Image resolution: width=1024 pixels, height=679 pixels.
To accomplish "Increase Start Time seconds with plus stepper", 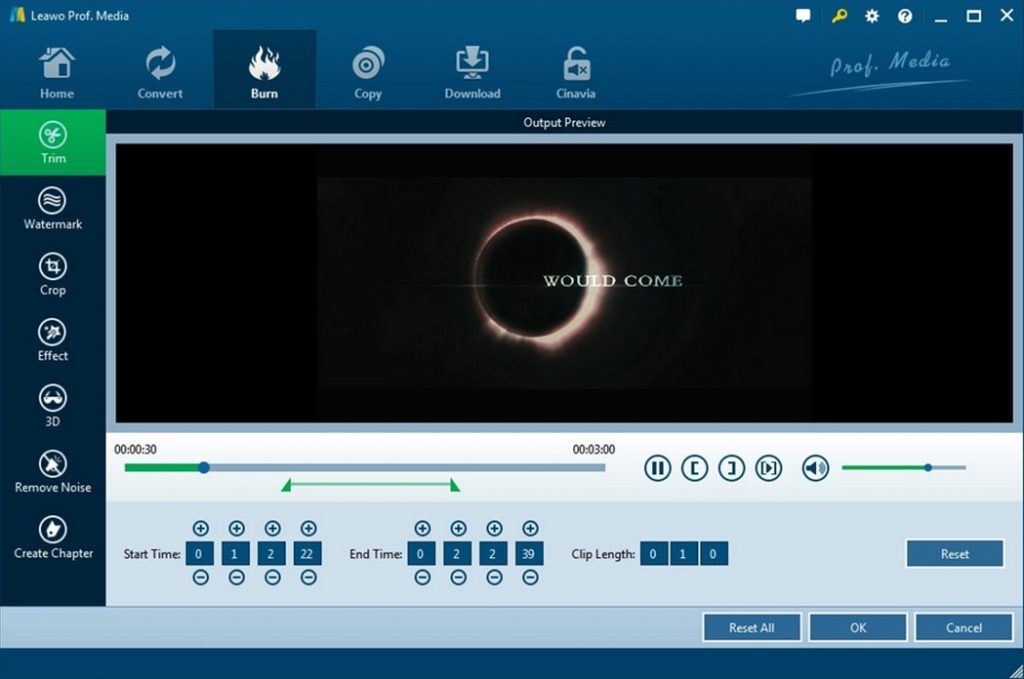I will click(271, 528).
